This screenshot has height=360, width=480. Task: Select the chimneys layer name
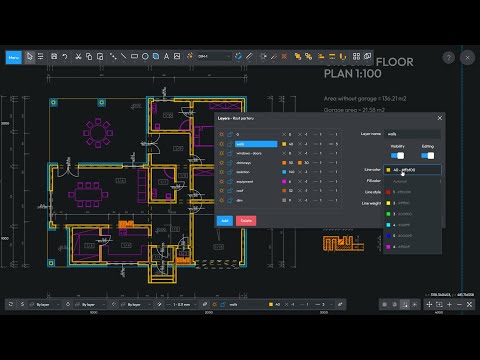pyautogui.click(x=244, y=163)
